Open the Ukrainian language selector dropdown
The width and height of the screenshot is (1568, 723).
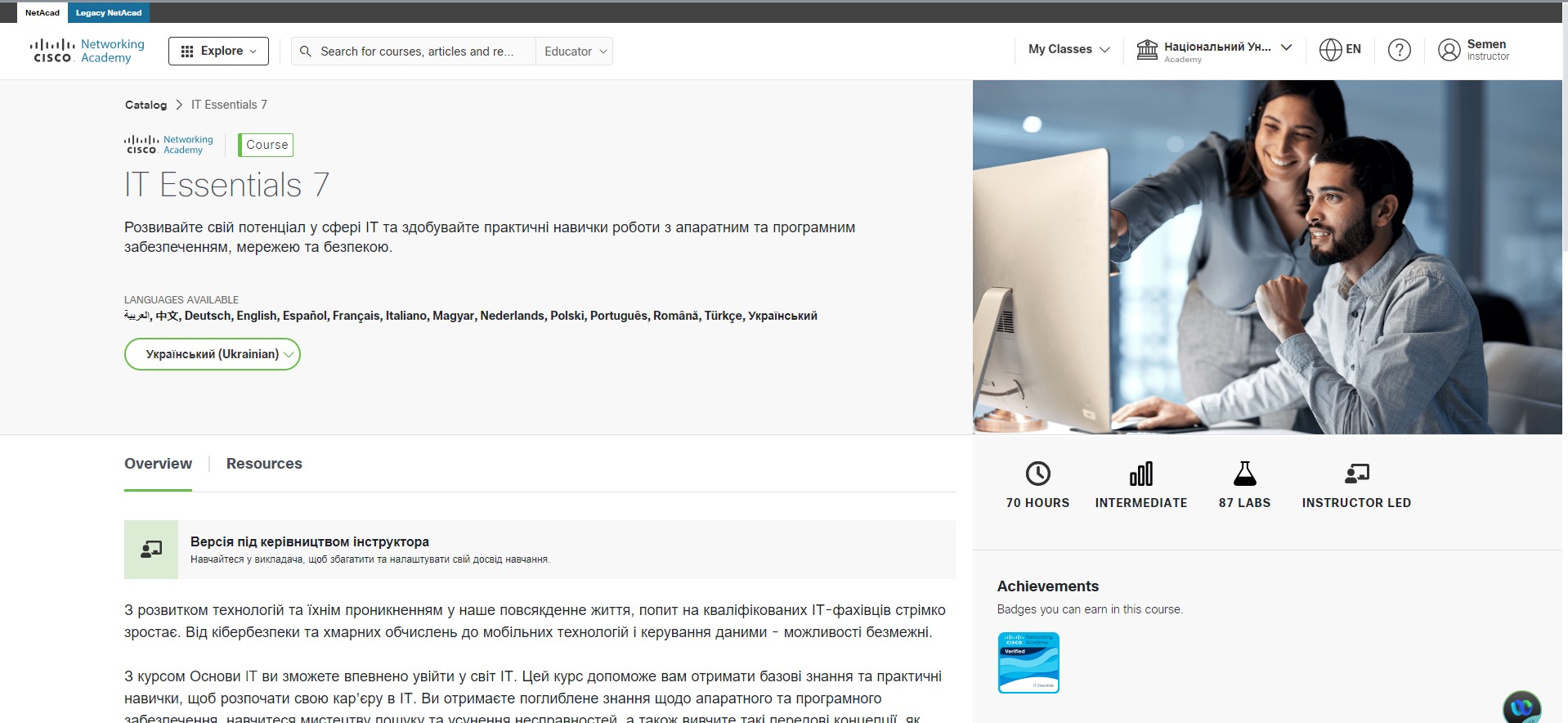pos(213,354)
